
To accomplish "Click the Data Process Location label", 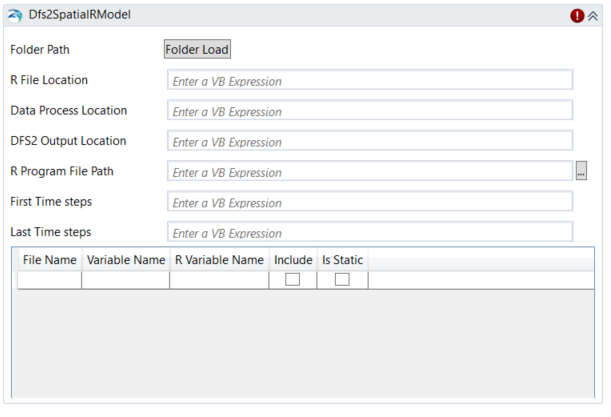I will tap(69, 111).
